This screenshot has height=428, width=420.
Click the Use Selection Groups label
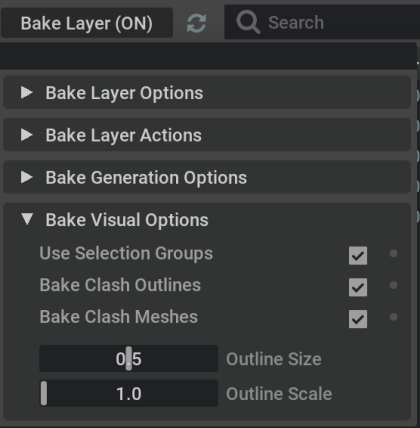tap(126, 253)
